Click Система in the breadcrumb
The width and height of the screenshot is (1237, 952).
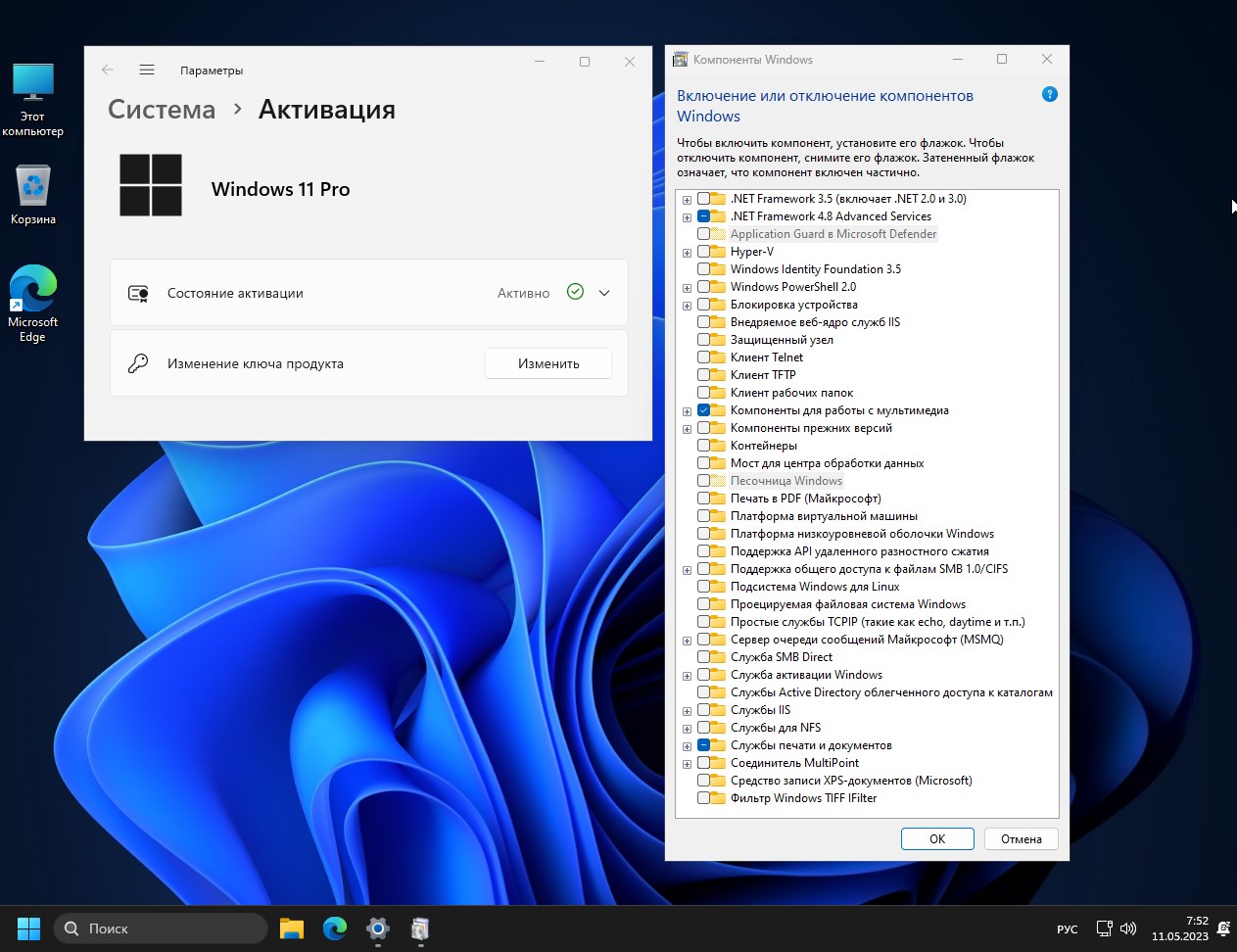pos(162,110)
